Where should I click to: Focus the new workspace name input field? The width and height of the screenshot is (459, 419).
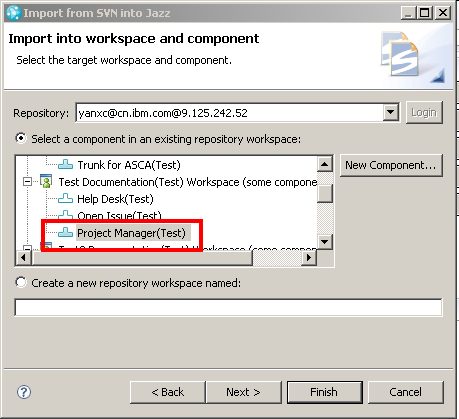[228, 307]
